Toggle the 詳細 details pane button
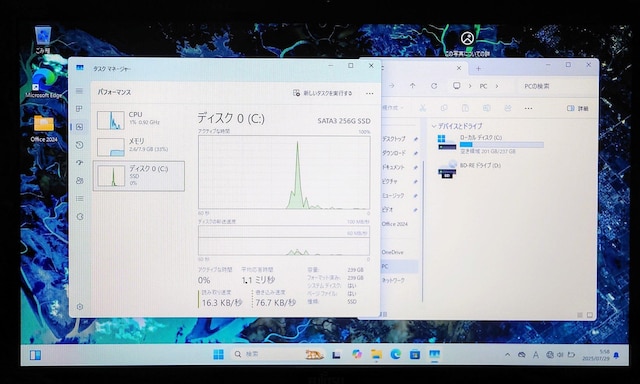The width and height of the screenshot is (640, 384). 578,109
